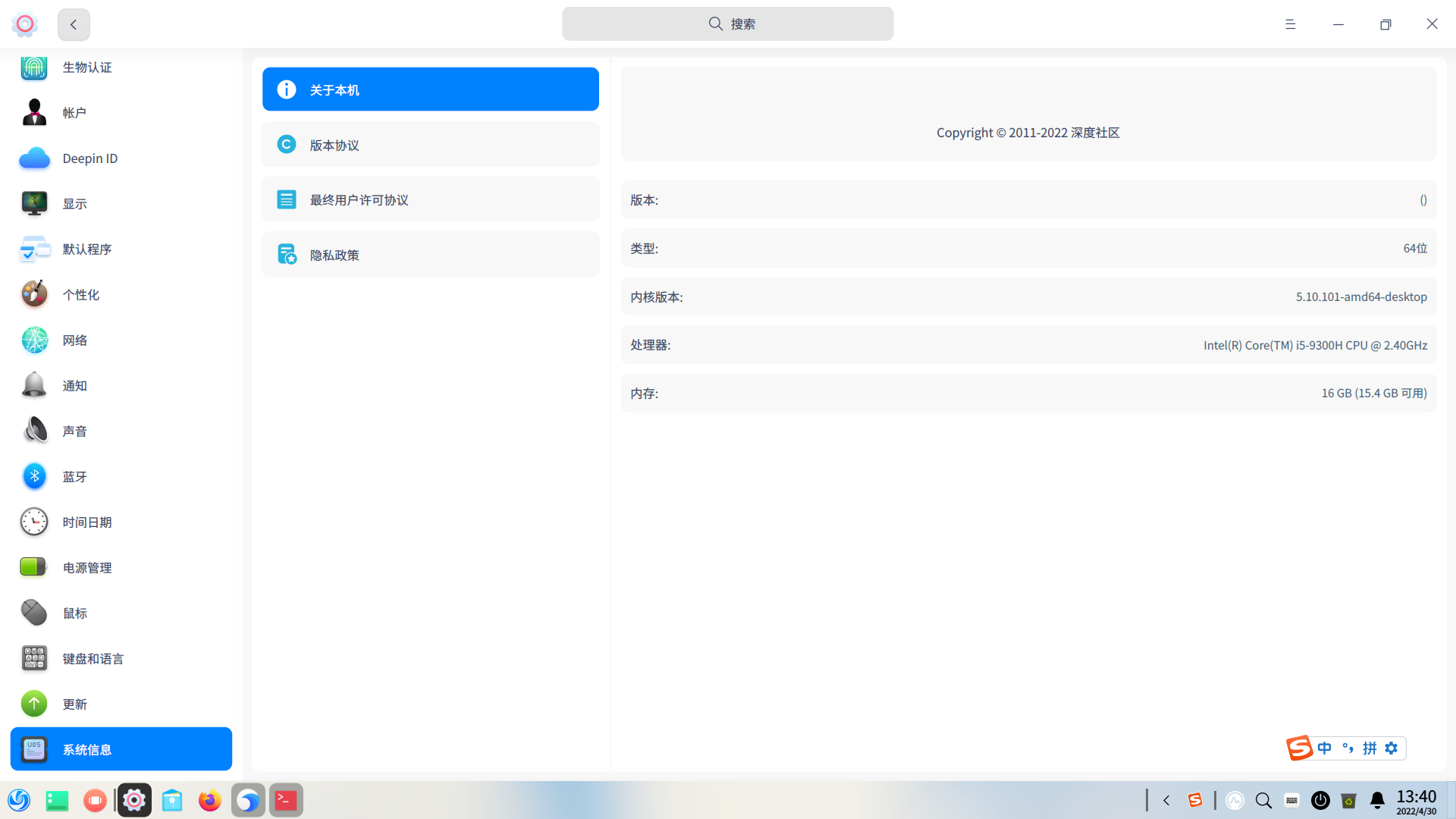The width and height of the screenshot is (1456, 819).
Task: Select the Sound speaker icon
Action: pyautogui.click(x=34, y=431)
